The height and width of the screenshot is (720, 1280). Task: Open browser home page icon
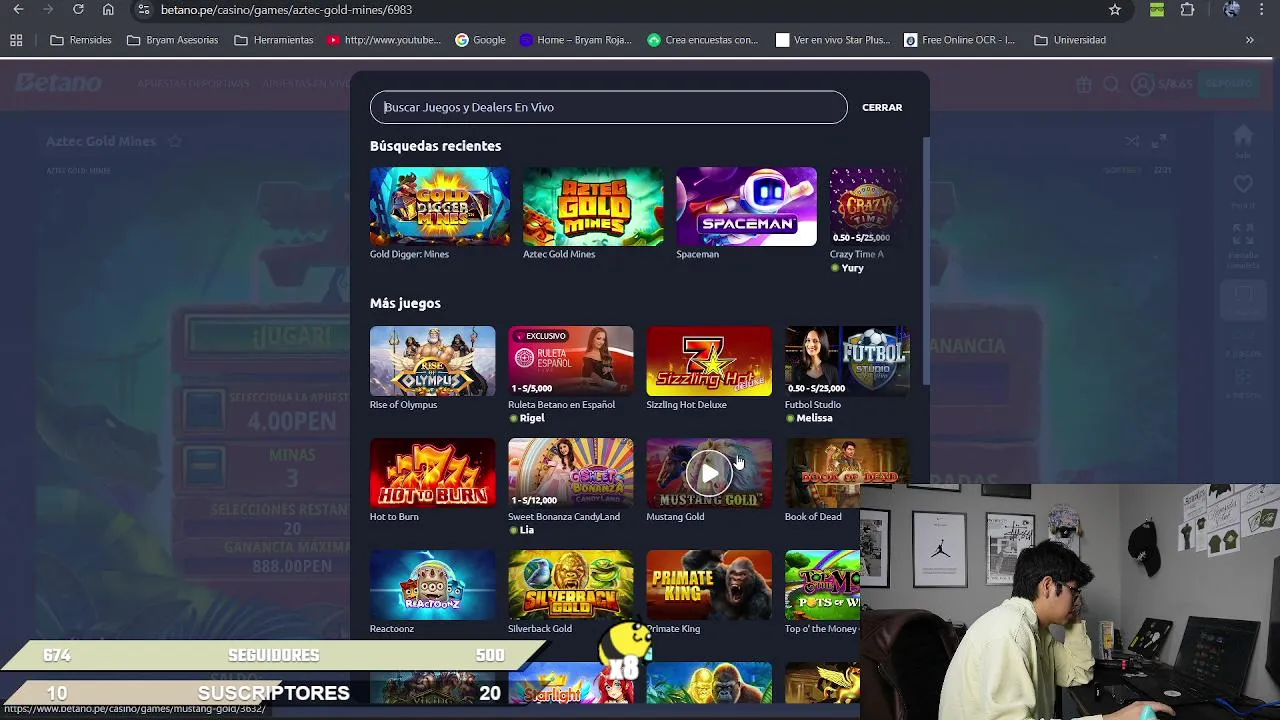pos(108,10)
